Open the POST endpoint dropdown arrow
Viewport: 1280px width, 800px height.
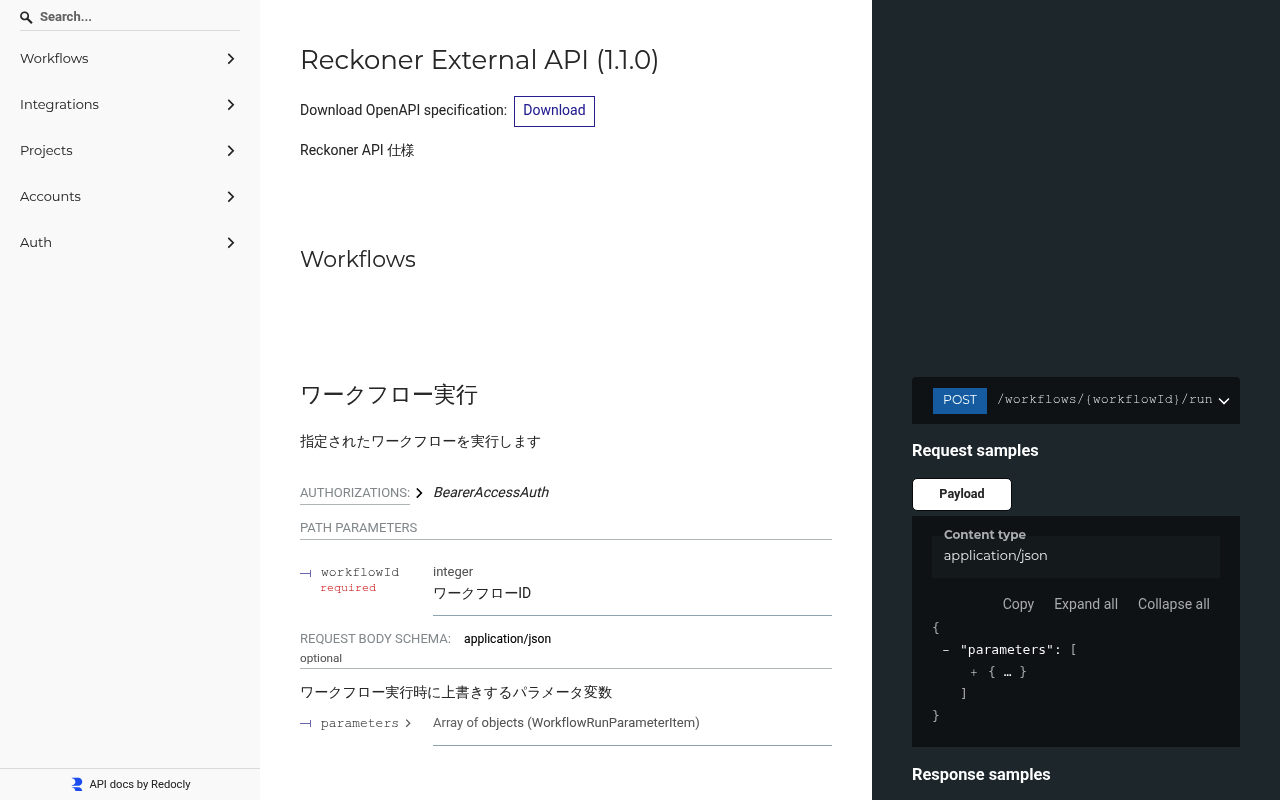(x=1224, y=401)
